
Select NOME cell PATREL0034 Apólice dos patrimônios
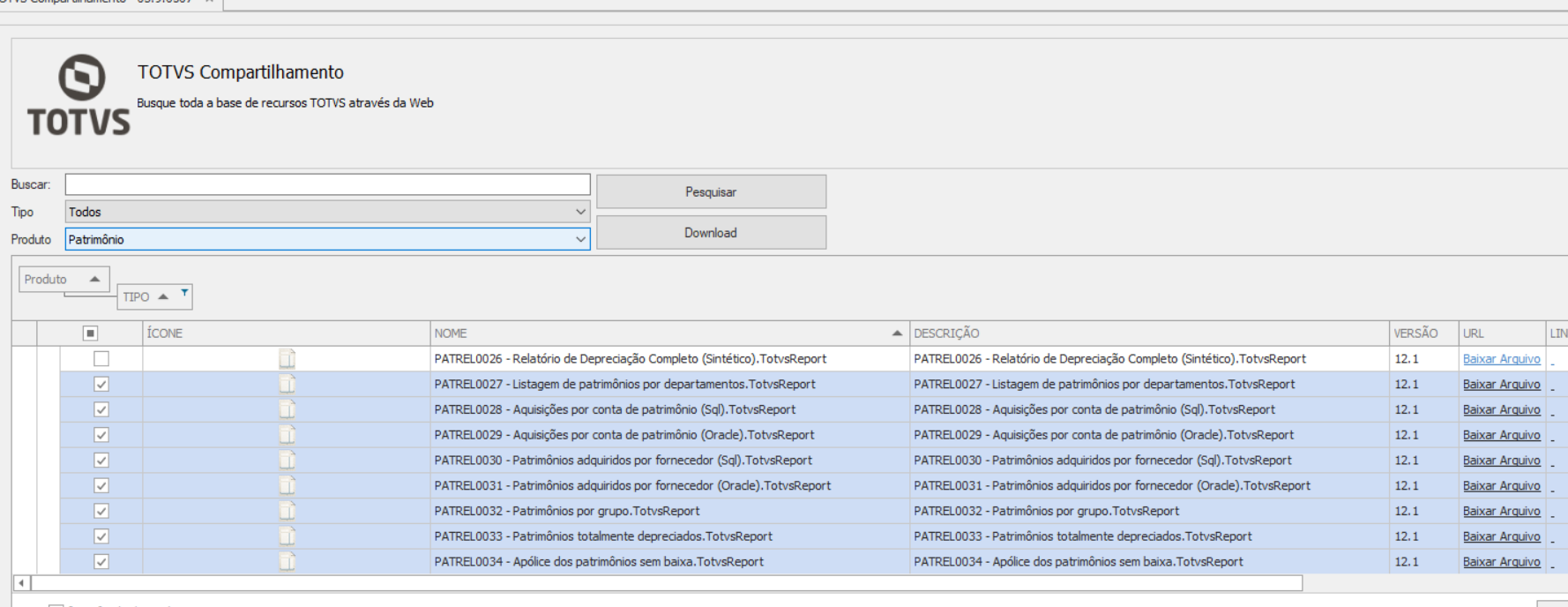669,561
